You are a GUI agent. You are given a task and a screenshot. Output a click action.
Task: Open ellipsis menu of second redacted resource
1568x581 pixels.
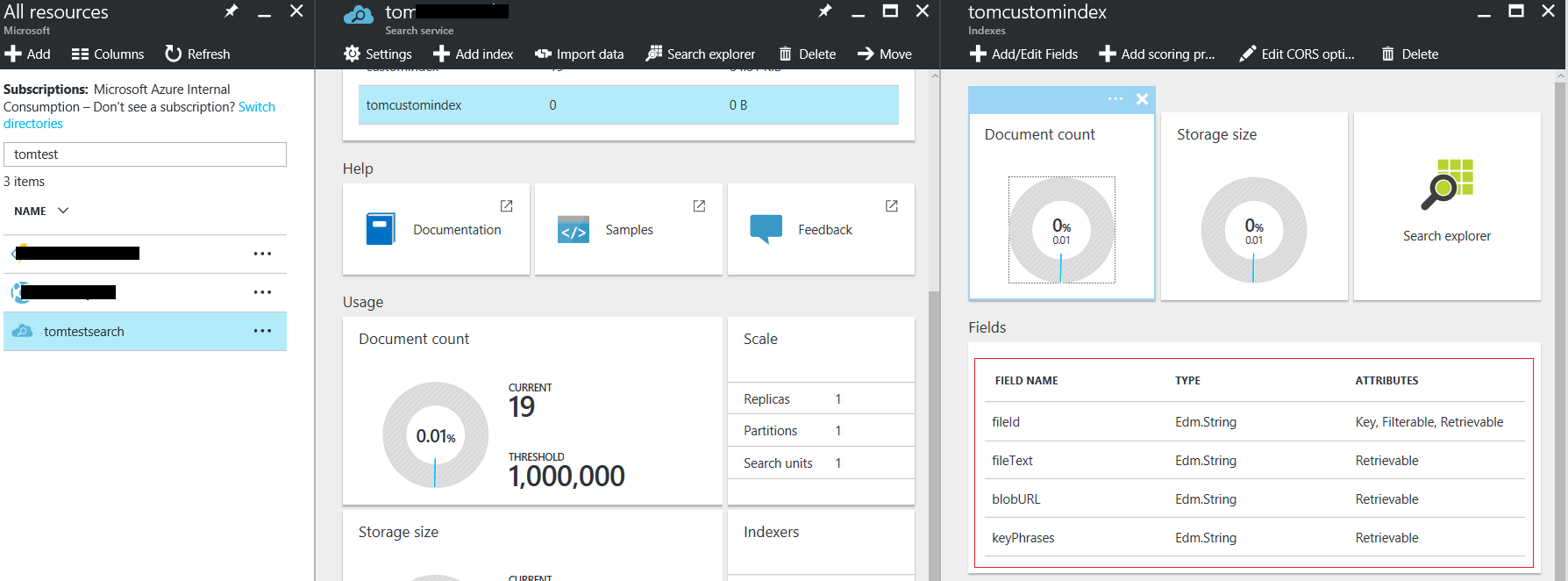tap(262, 292)
